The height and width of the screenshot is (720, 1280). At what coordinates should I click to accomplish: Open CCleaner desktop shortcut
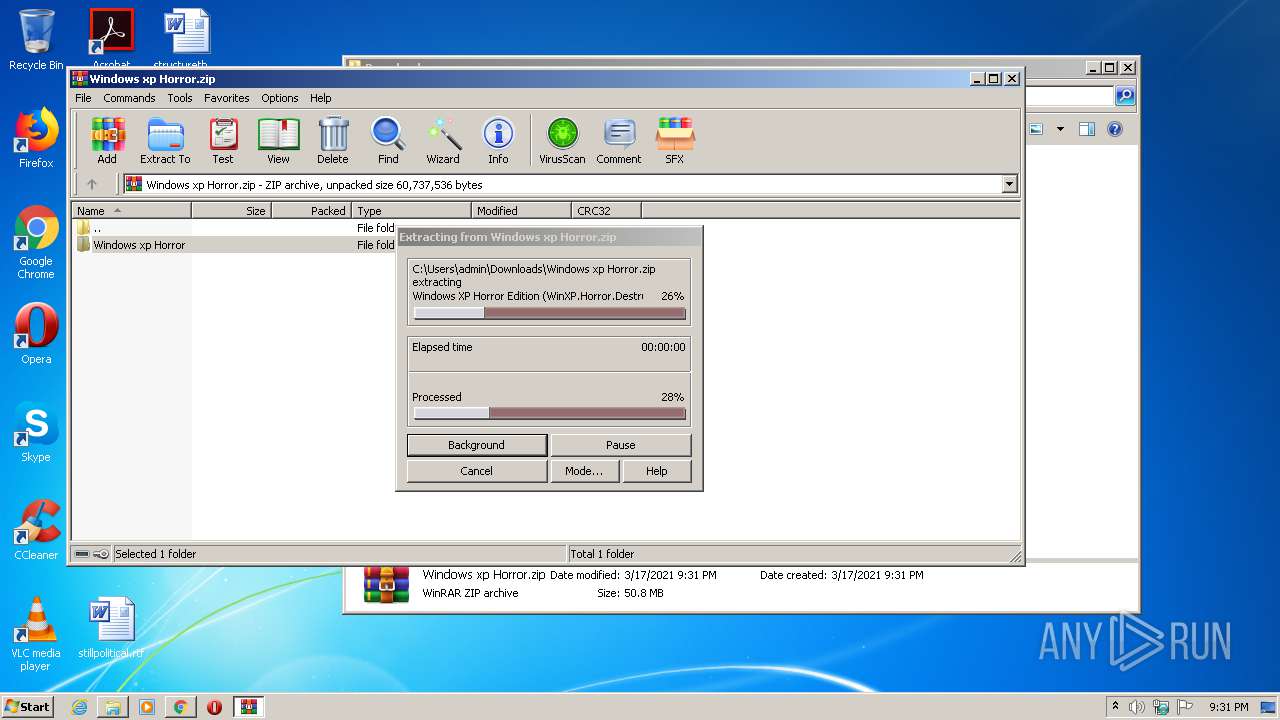pos(36,530)
